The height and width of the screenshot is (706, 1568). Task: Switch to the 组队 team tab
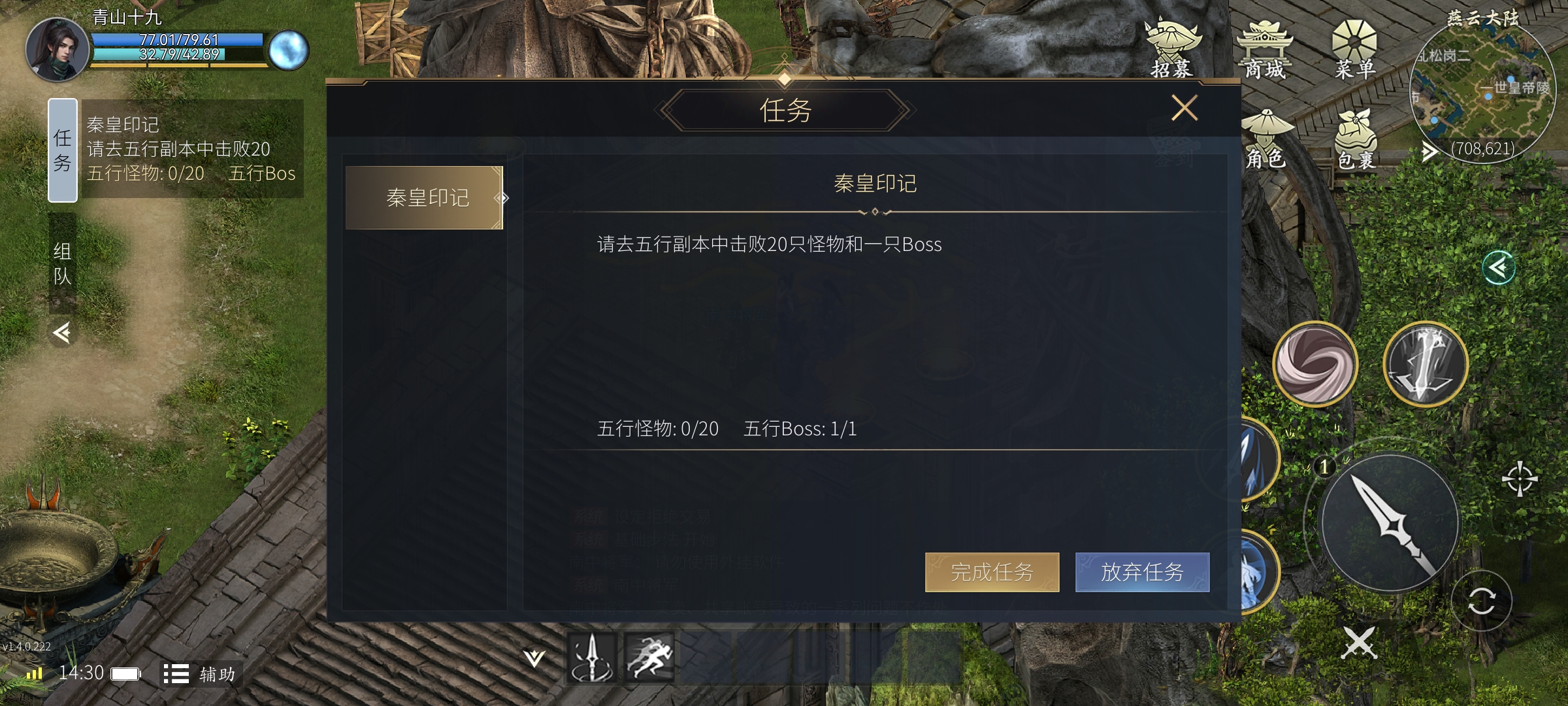coord(63,263)
